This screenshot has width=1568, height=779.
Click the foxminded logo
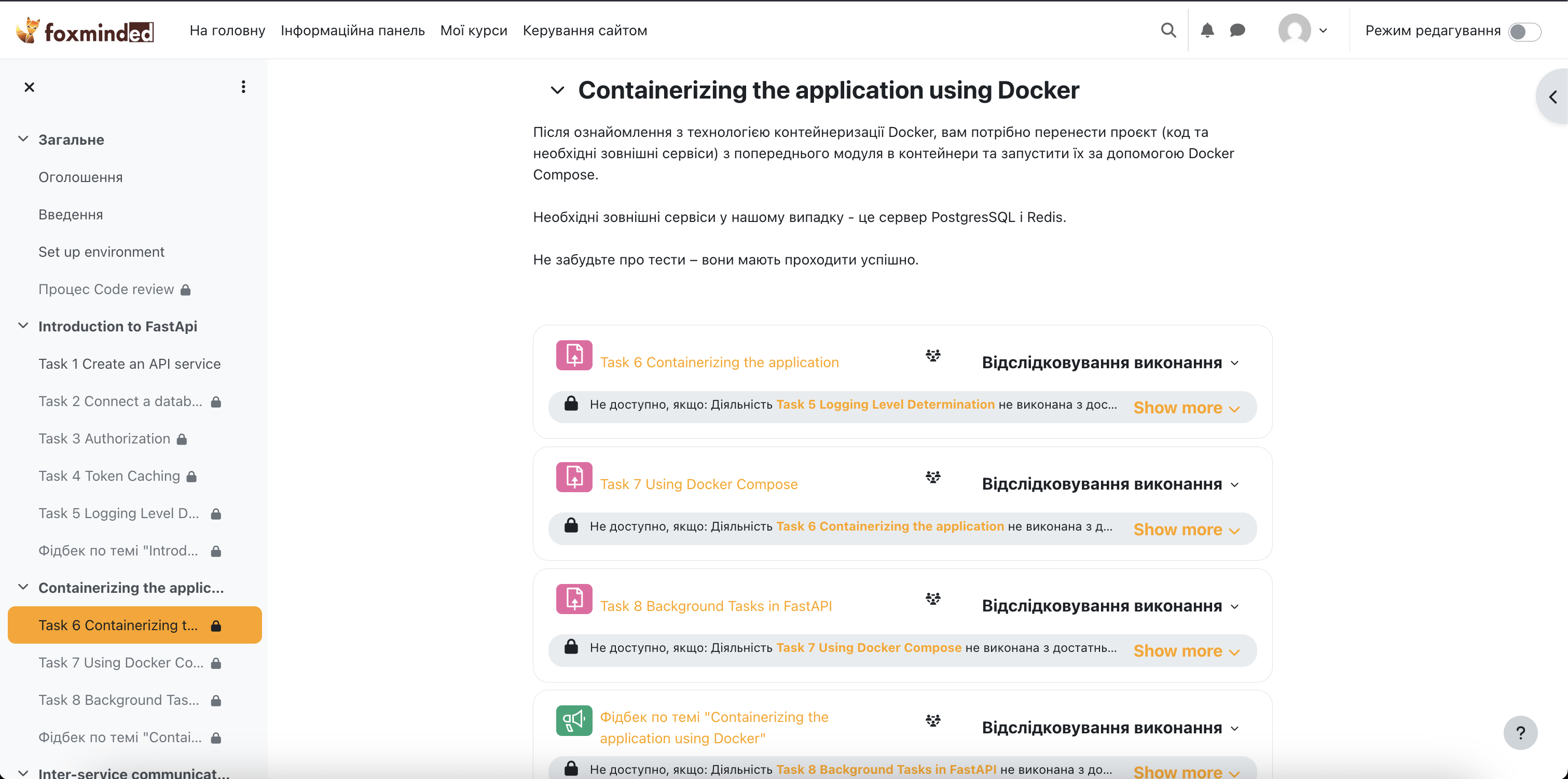pyautogui.click(x=85, y=31)
